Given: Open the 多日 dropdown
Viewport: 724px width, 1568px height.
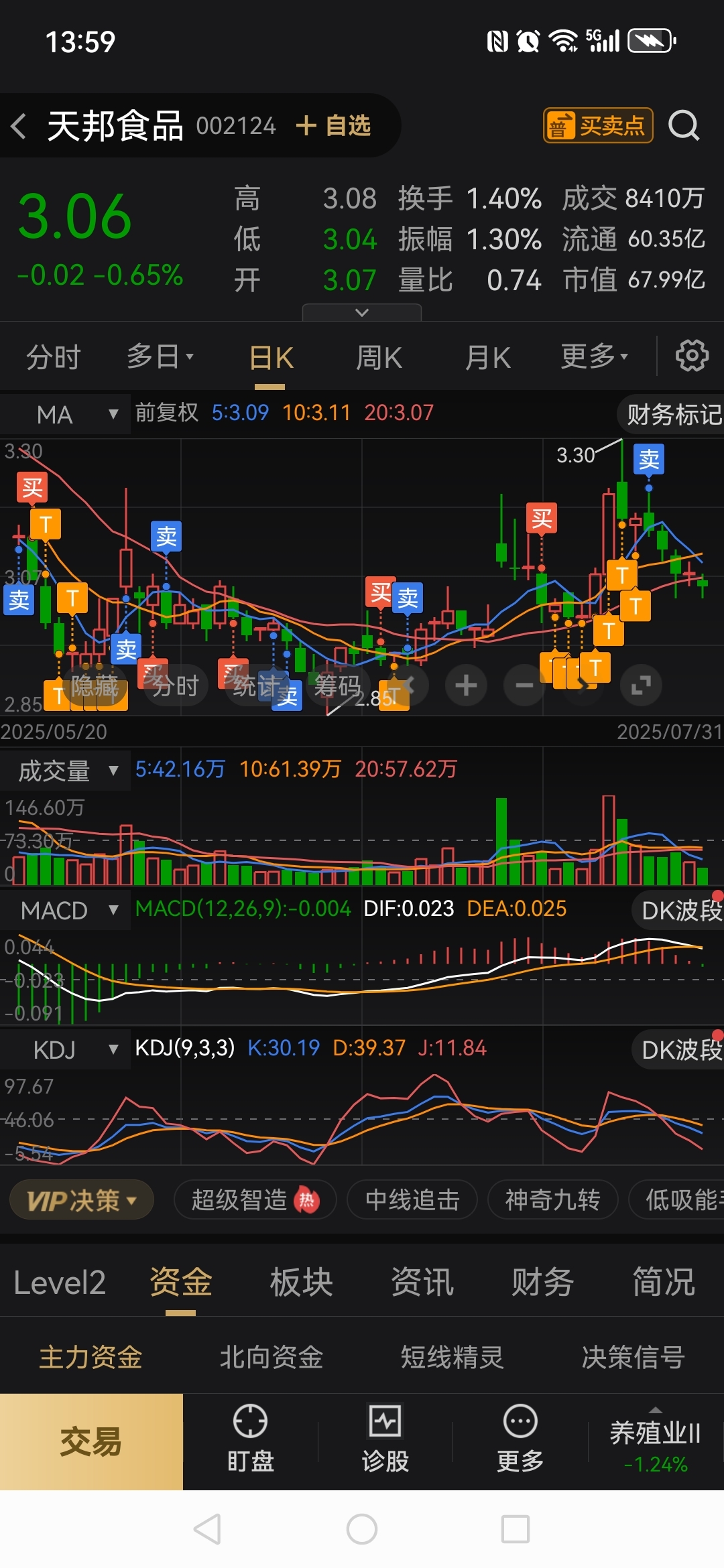Looking at the screenshot, I should [x=160, y=356].
